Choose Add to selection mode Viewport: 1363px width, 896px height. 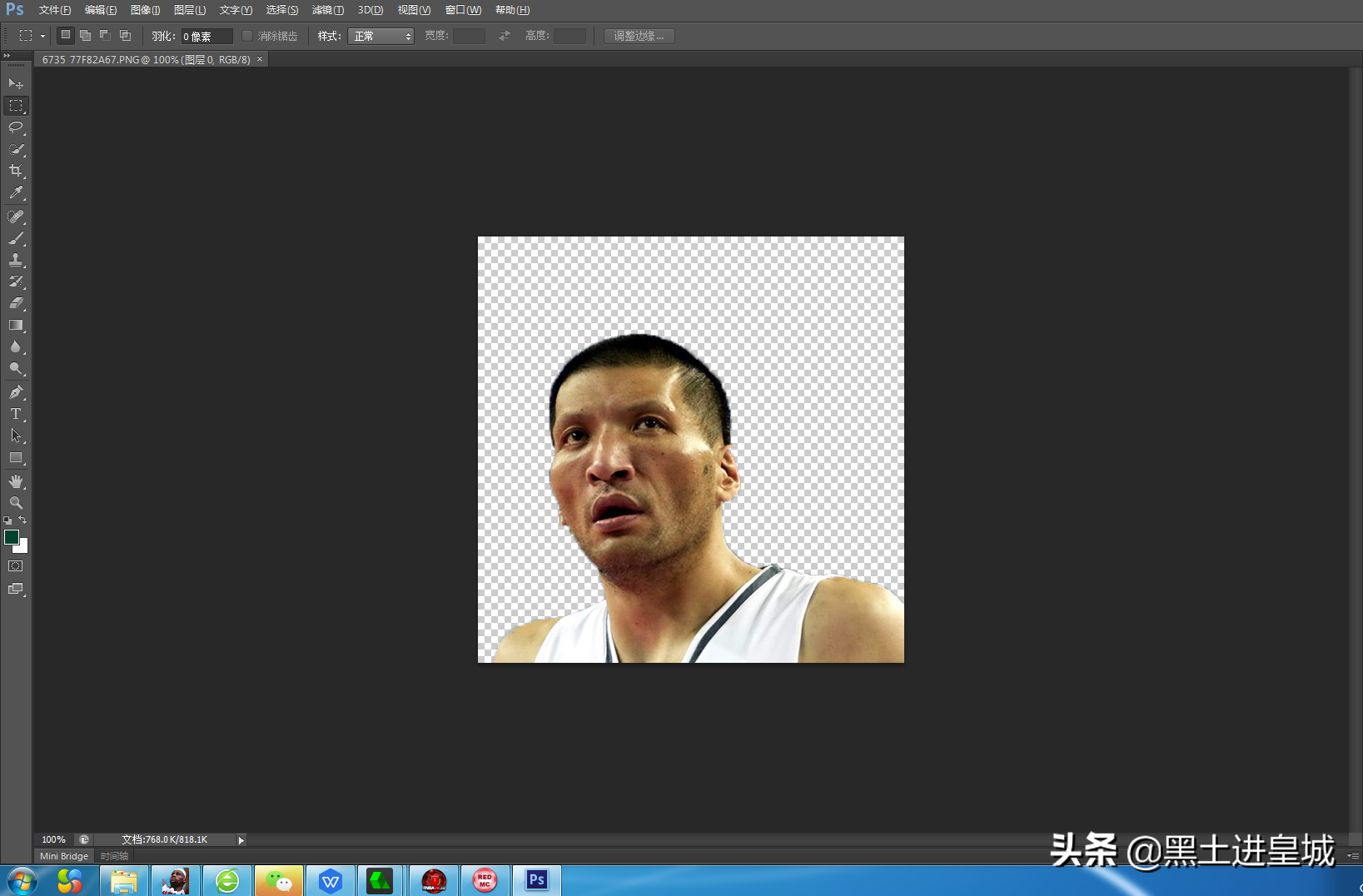(85, 36)
